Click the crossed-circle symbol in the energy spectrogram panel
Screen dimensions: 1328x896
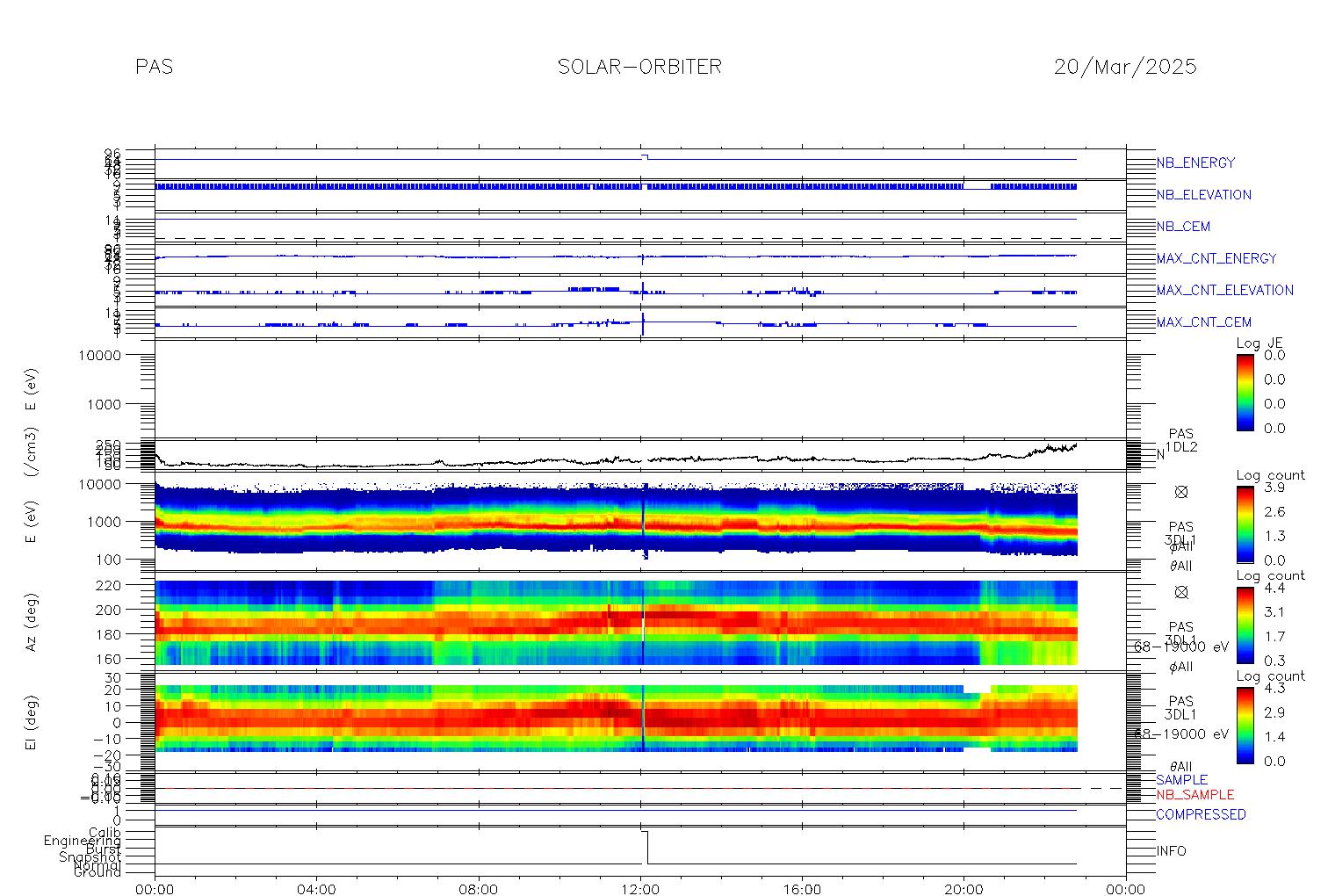pos(1181,492)
